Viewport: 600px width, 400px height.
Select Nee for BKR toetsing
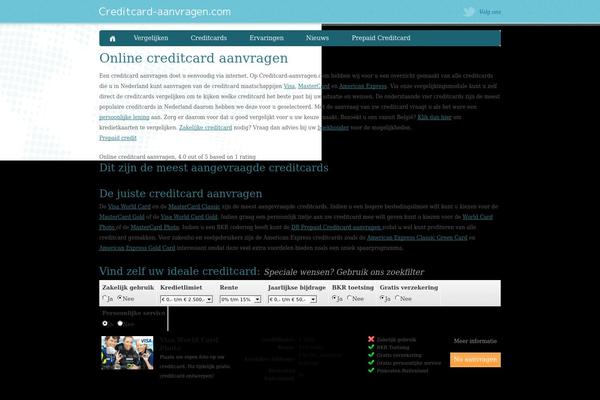tap(349, 298)
